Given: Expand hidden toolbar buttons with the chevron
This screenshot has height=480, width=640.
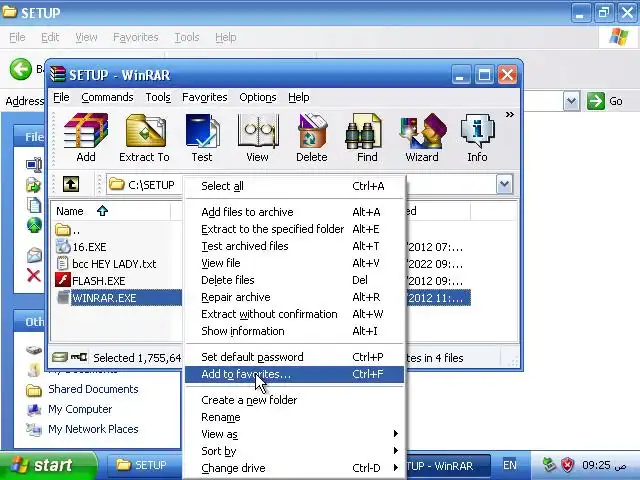Looking at the screenshot, I should (509, 115).
